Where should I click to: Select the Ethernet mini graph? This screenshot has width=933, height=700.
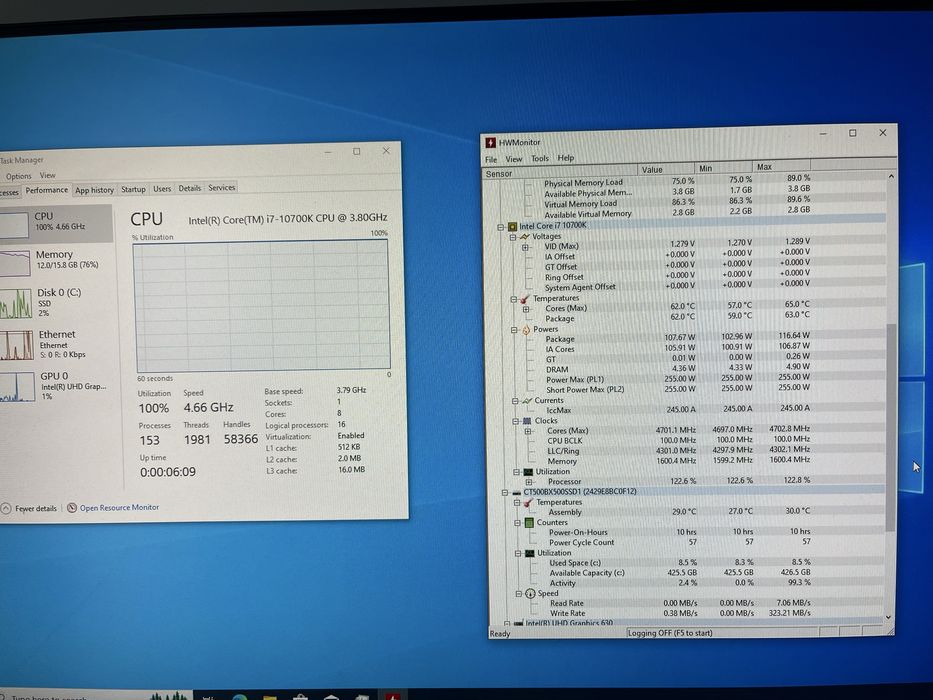tap(17, 345)
